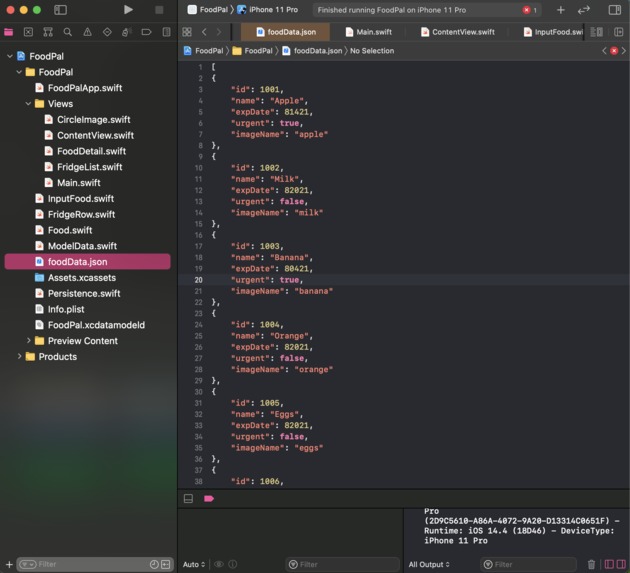Stop the running scheme
Viewport: 630px width, 573px height.
tap(159, 10)
